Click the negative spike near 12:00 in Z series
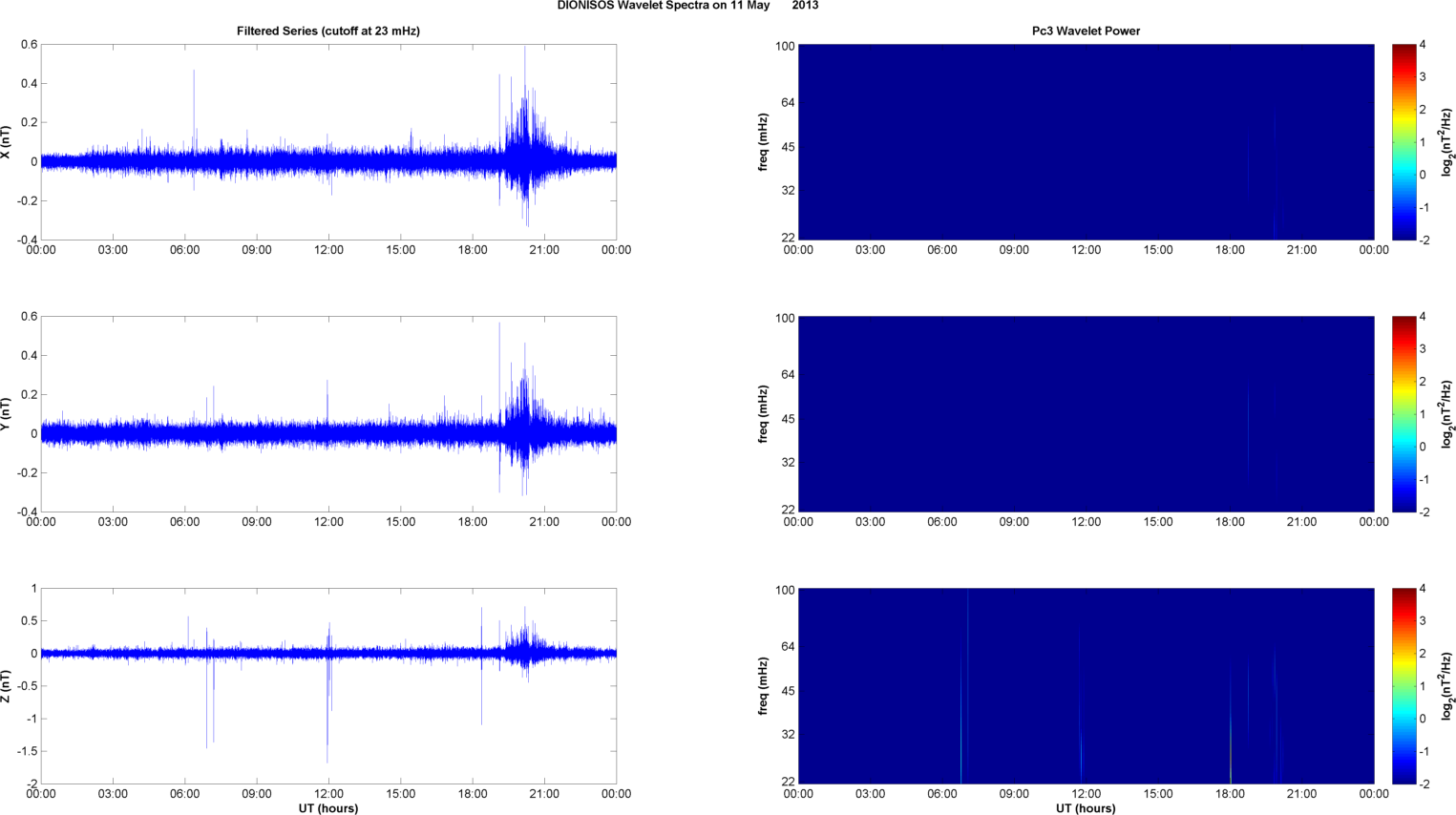This screenshot has height=815, width=1456. pyautogui.click(x=327, y=708)
